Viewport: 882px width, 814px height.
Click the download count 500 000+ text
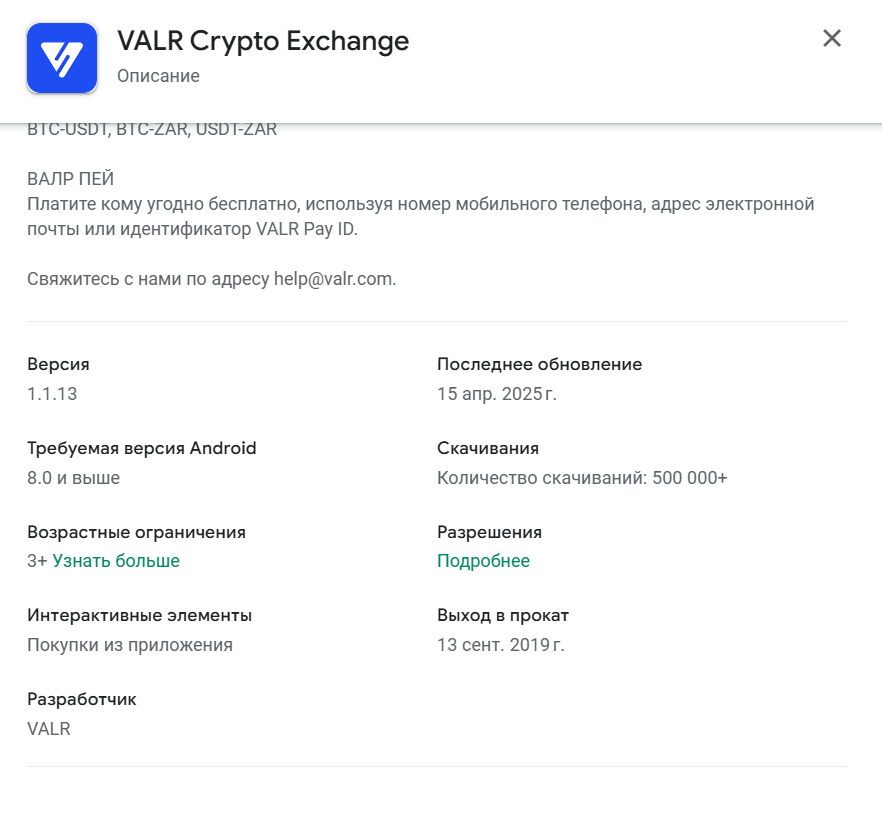click(x=689, y=478)
